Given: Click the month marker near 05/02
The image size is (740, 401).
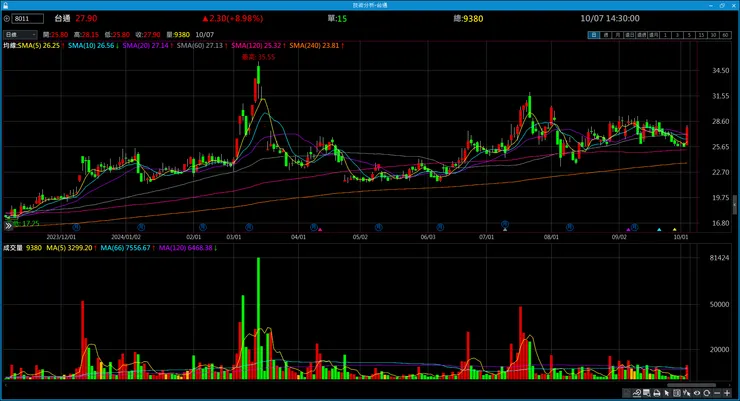Looking at the screenshot, I should (x=378, y=227).
